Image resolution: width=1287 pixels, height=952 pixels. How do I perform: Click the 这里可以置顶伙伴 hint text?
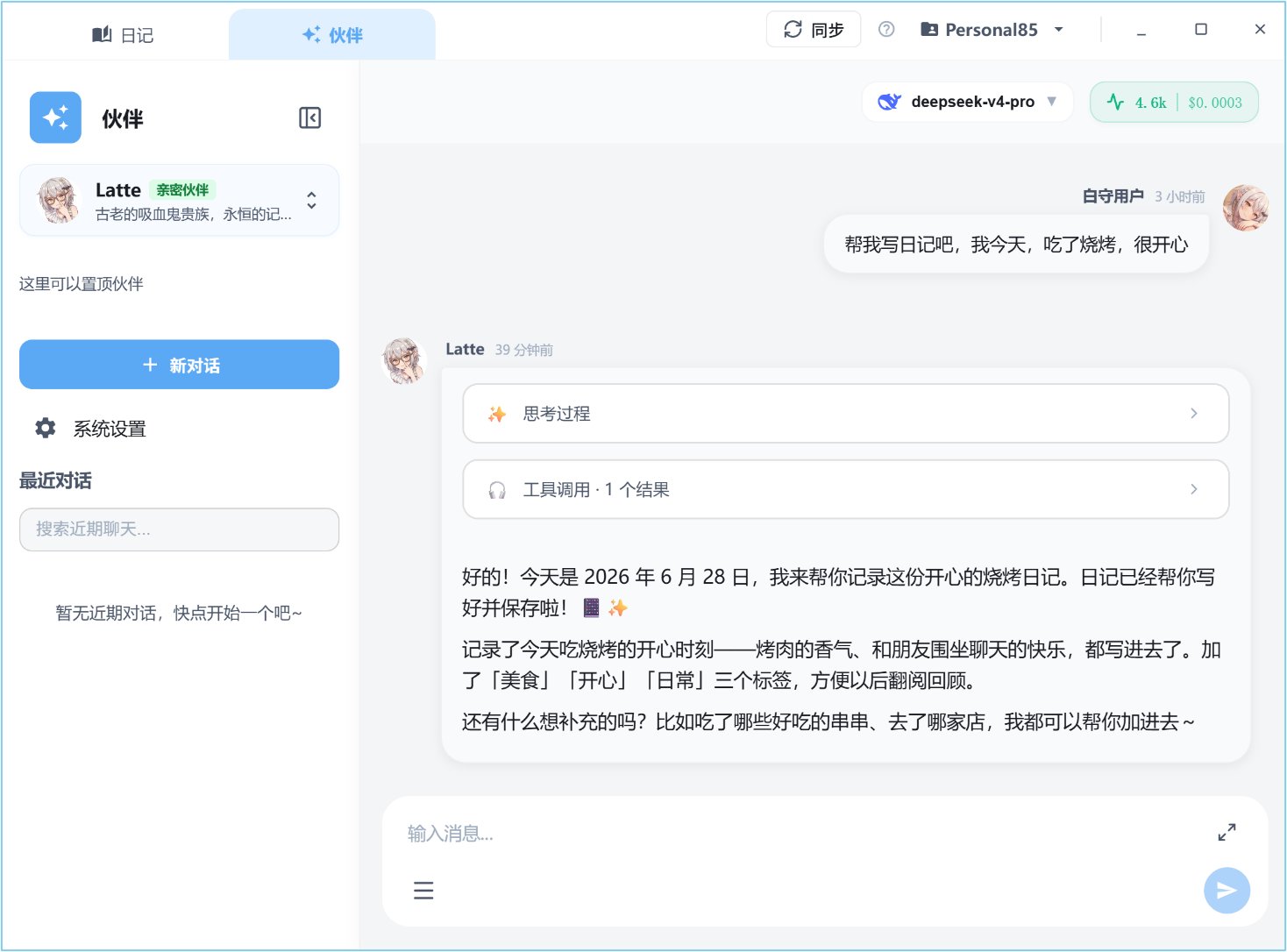(82, 284)
